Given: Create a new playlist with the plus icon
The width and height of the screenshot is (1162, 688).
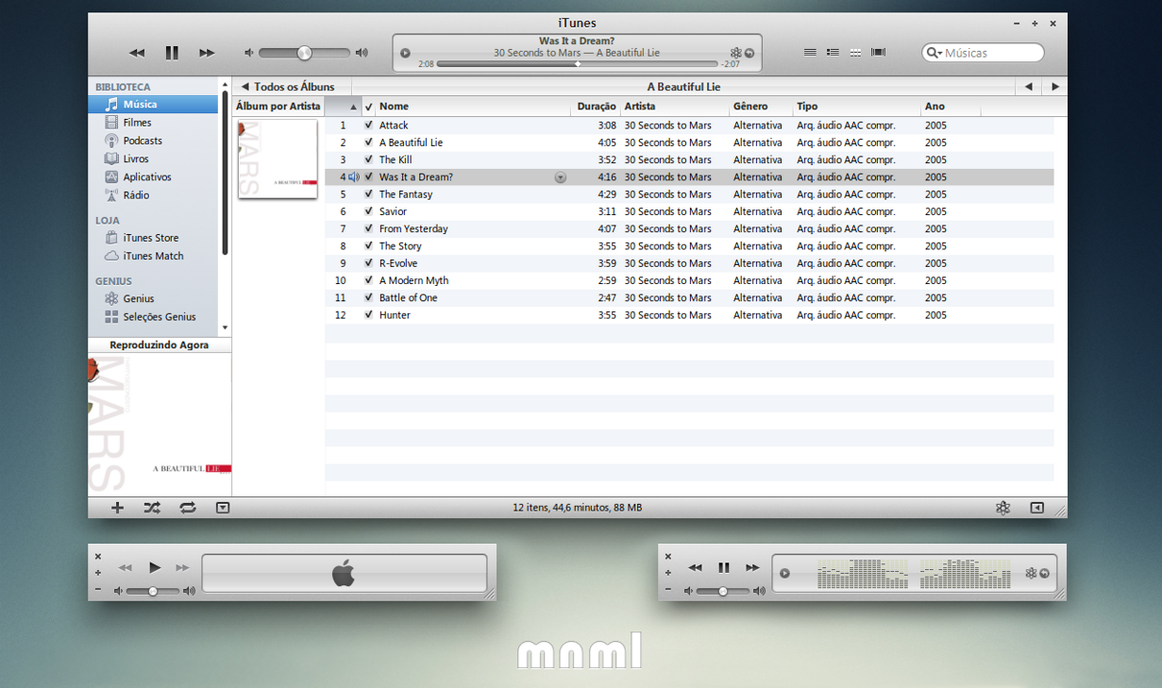Looking at the screenshot, I should coord(117,507).
